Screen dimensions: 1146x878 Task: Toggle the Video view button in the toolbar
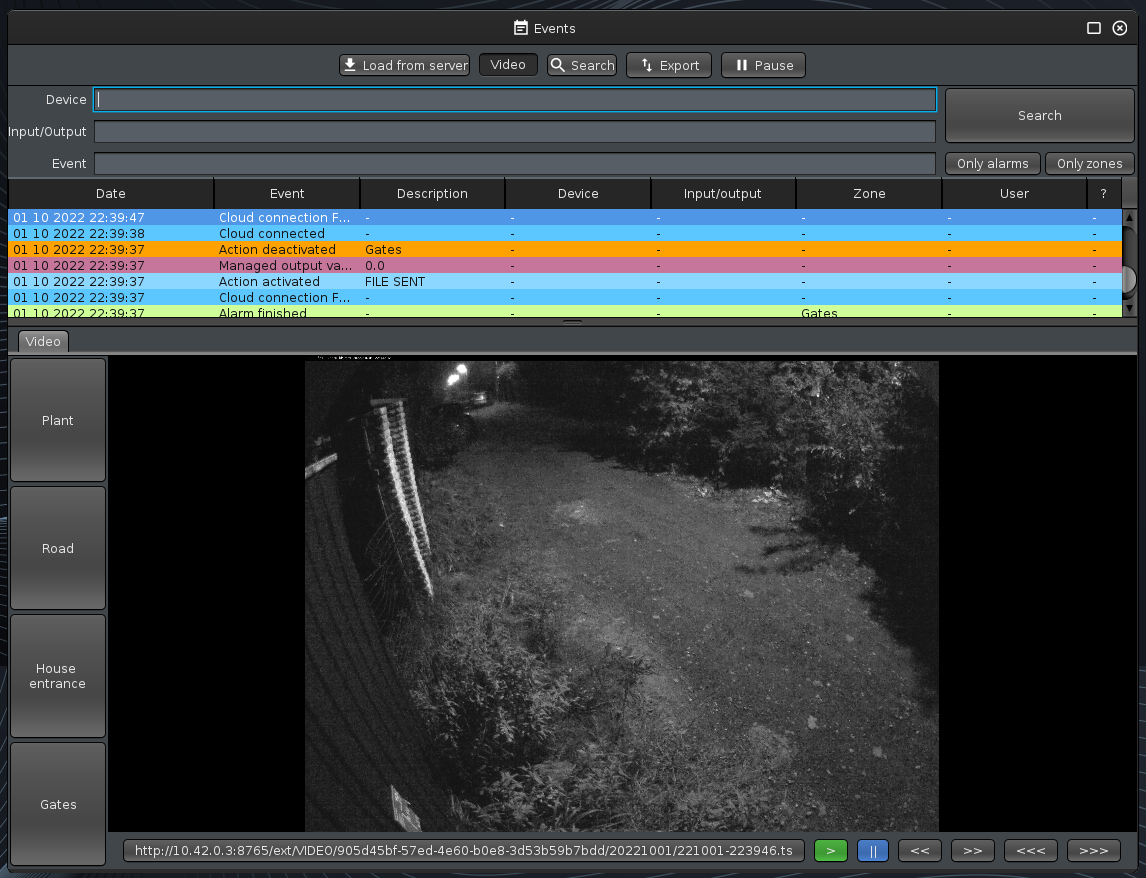click(x=508, y=64)
